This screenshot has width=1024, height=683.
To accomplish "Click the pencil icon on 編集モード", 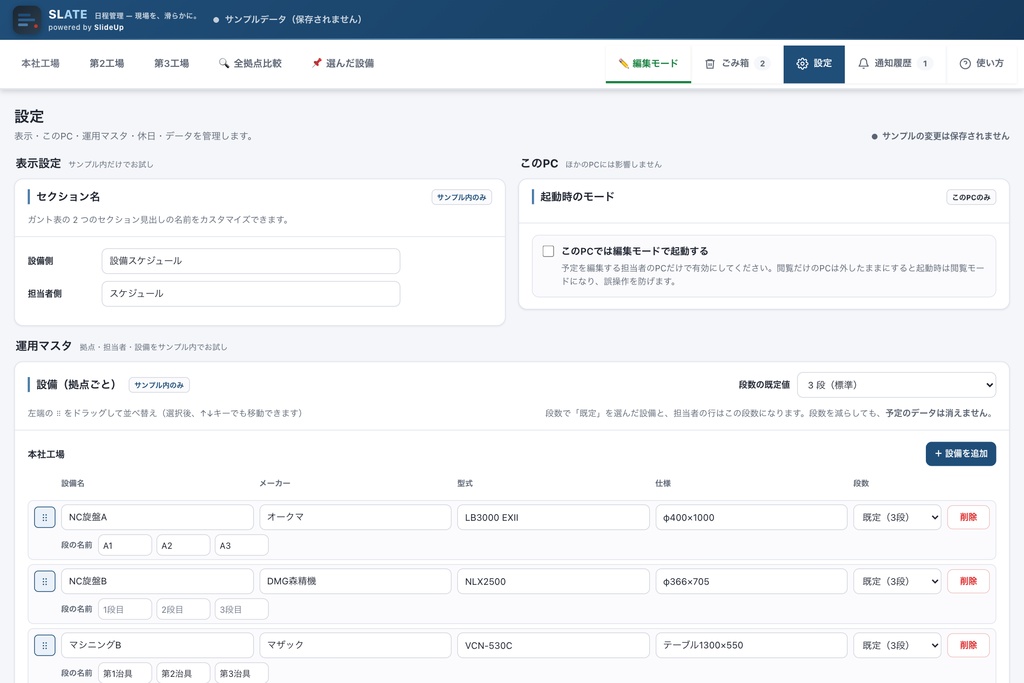I will tap(624, 63).
